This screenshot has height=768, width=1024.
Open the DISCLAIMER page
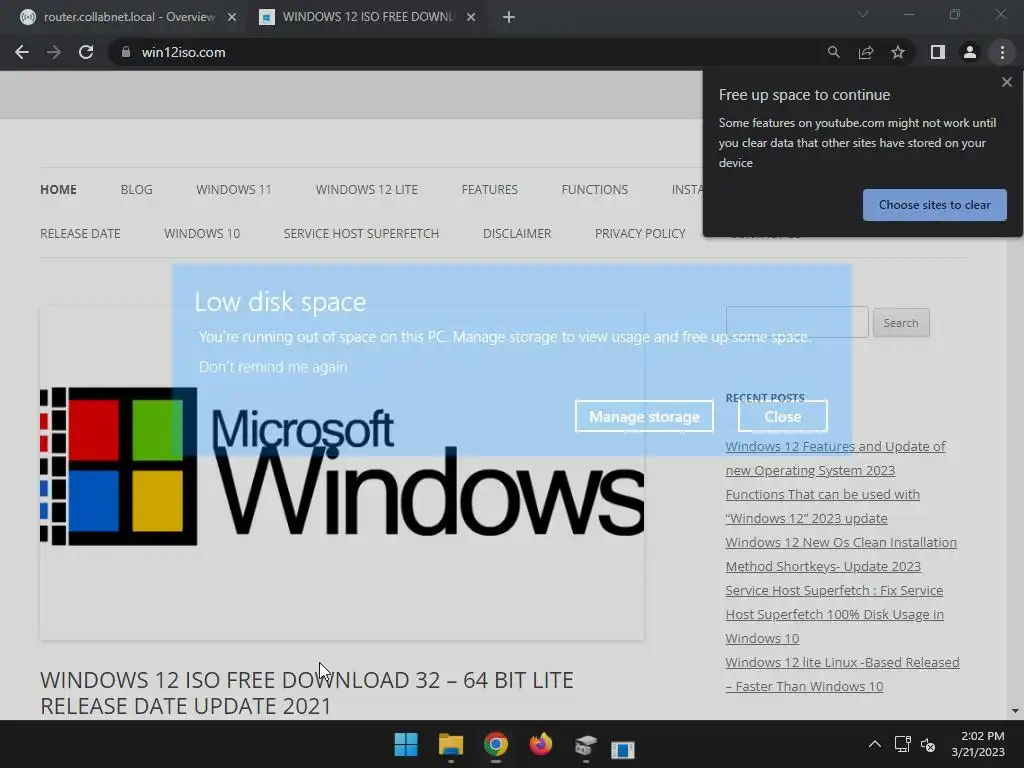(517, 234)
